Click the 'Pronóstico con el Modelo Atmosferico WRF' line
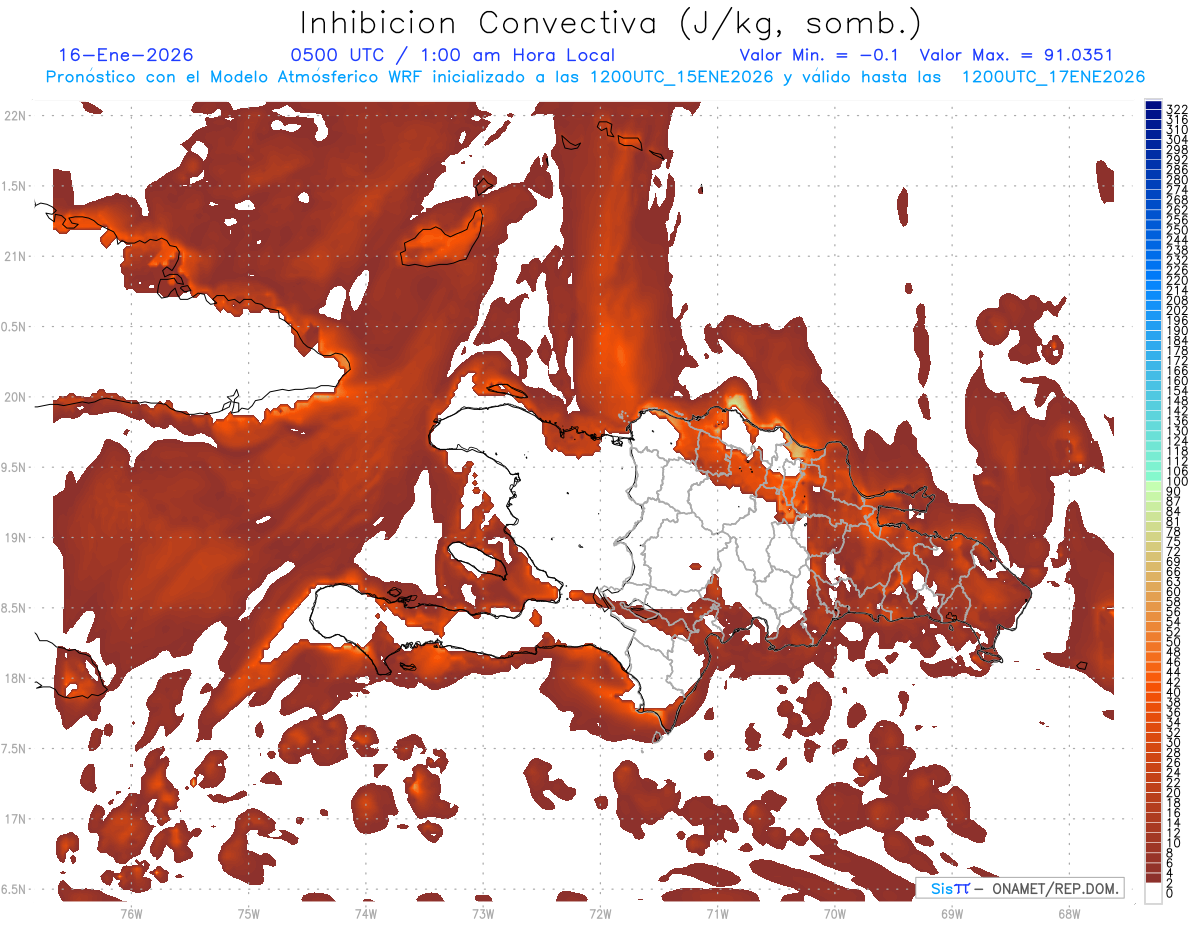 (x=595, y=77)
